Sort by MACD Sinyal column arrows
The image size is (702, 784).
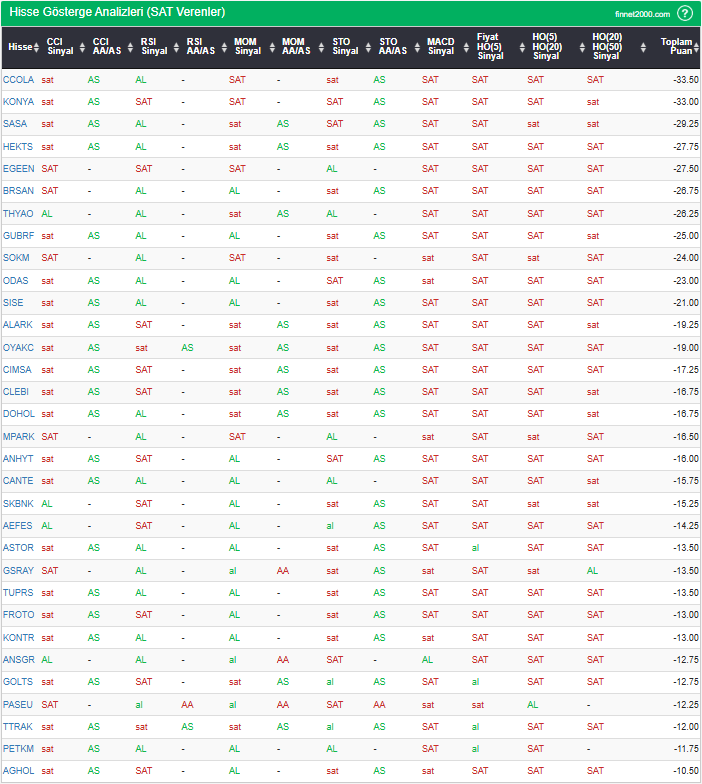point(466,48)
